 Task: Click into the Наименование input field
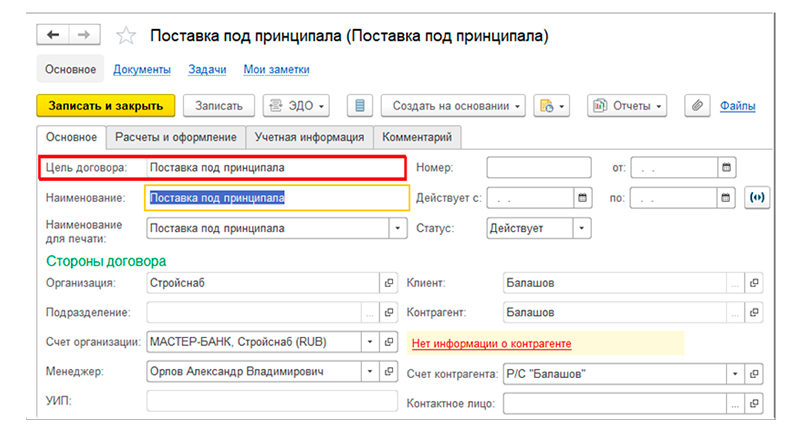277,198
